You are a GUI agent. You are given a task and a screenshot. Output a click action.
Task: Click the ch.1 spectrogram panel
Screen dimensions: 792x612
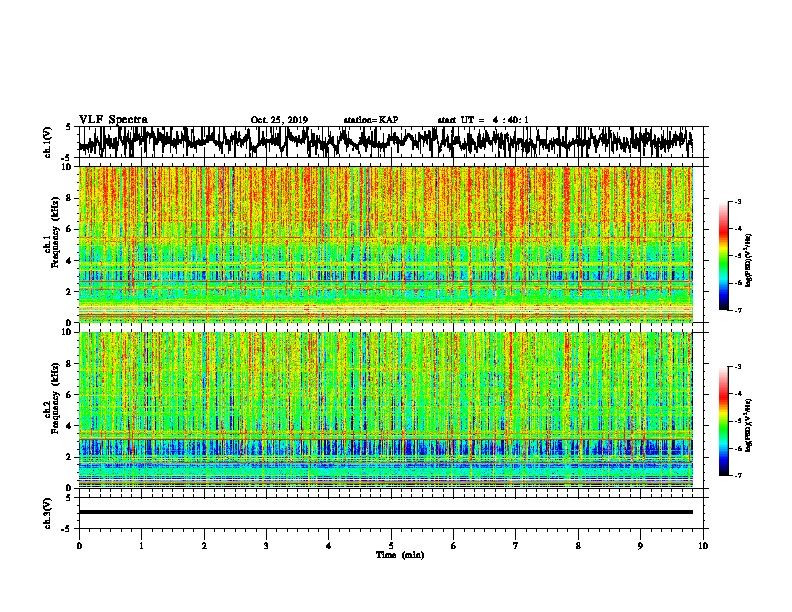[x=385, y=244]
